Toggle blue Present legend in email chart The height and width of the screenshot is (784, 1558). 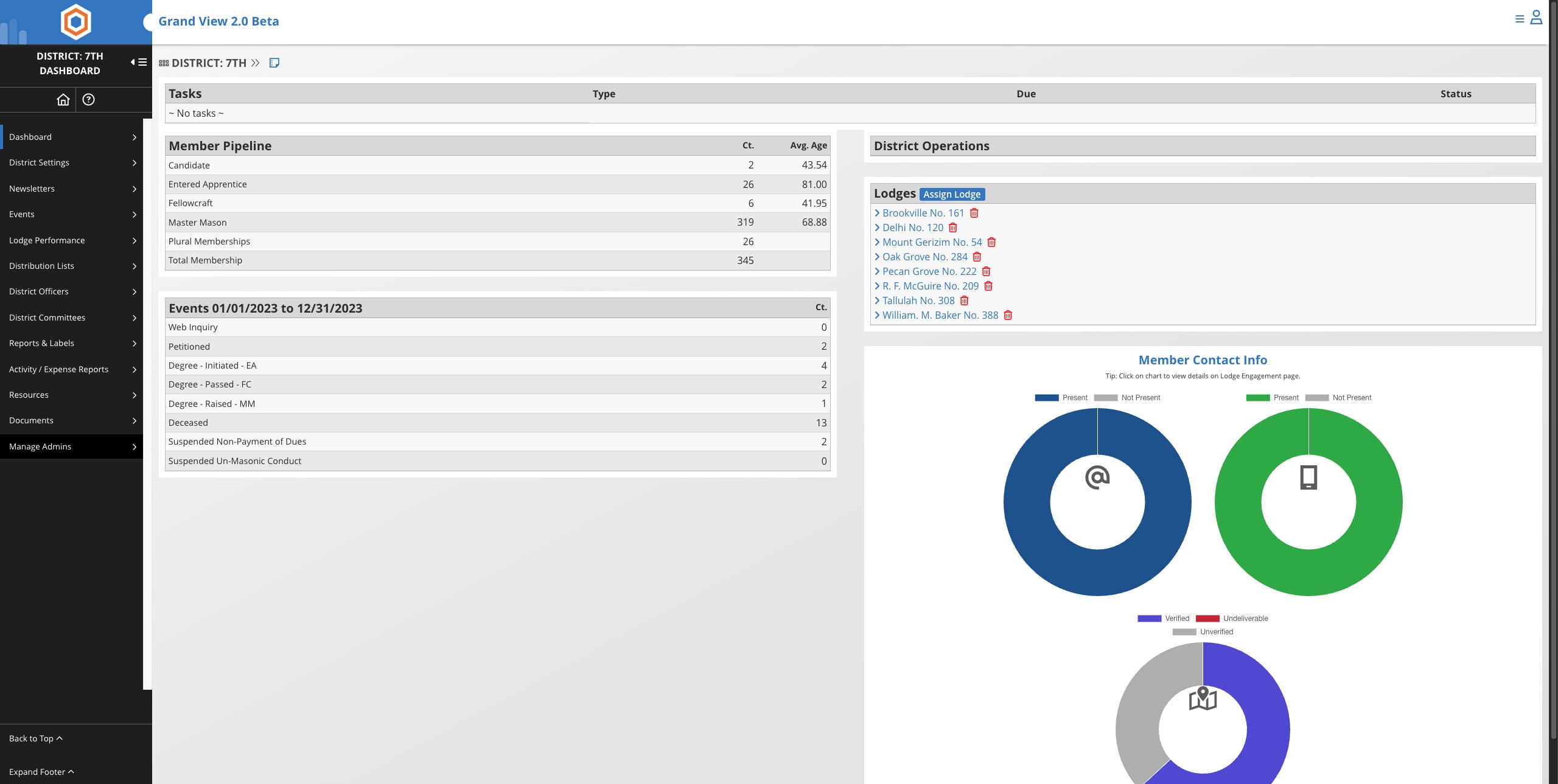click(1061, 398)
